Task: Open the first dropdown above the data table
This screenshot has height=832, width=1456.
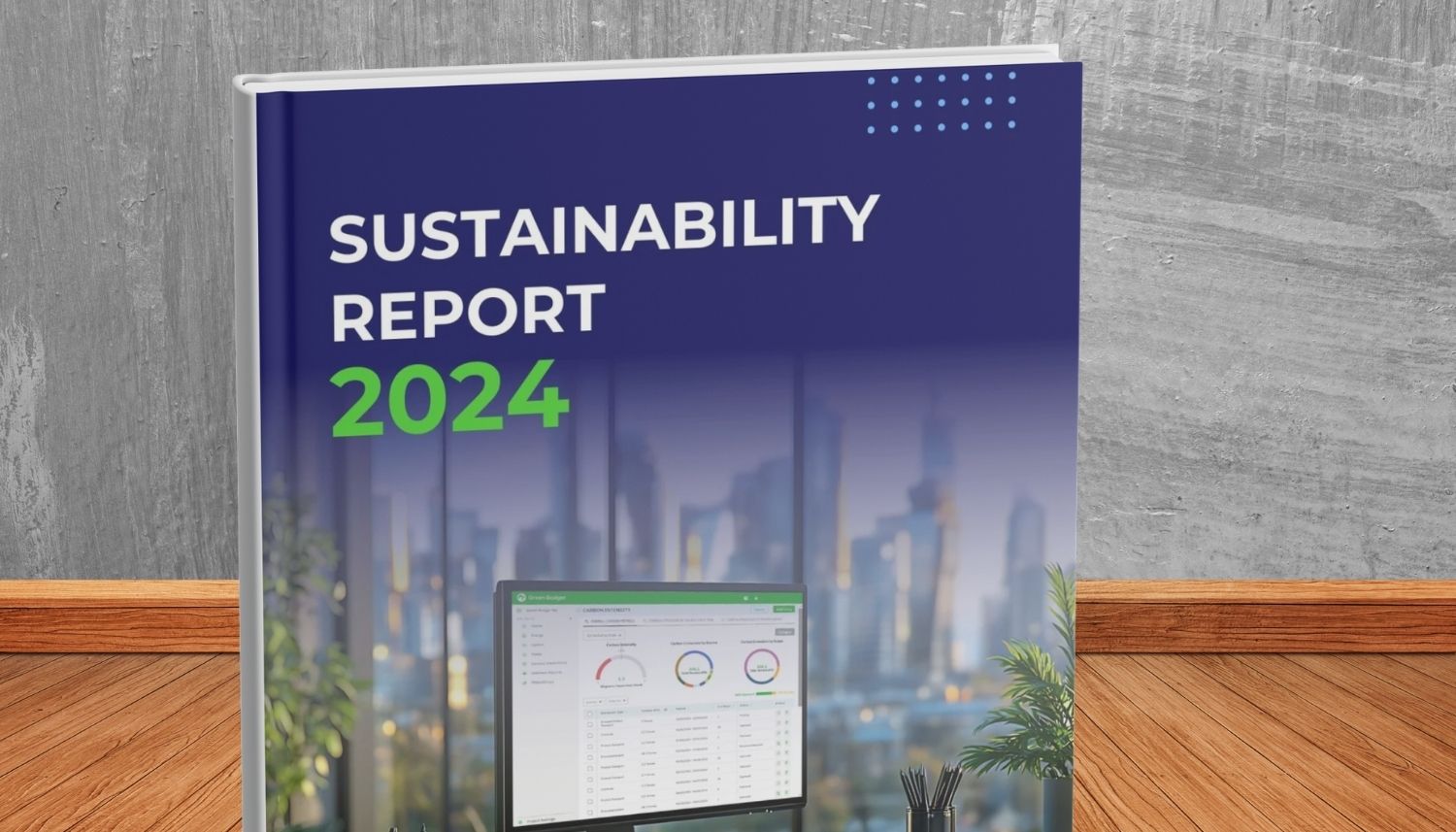Action: point(593,701)
